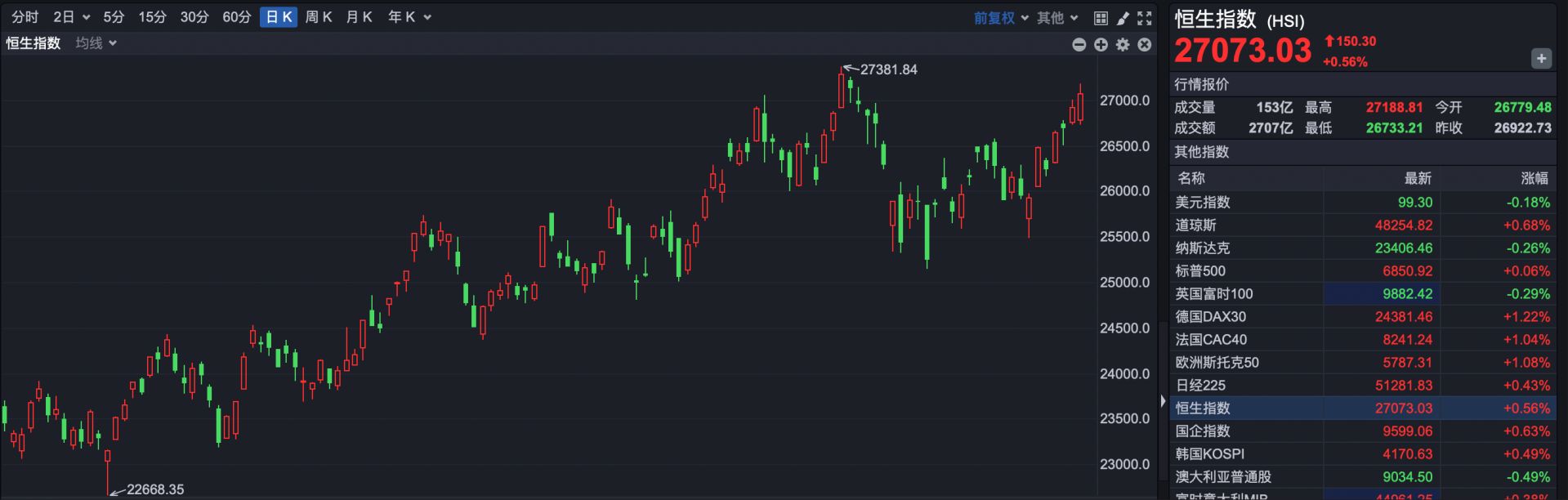Open the 均线 moving average dropdown
The height and width of the screenshot is (500, 1568).
tap(96, 43)
